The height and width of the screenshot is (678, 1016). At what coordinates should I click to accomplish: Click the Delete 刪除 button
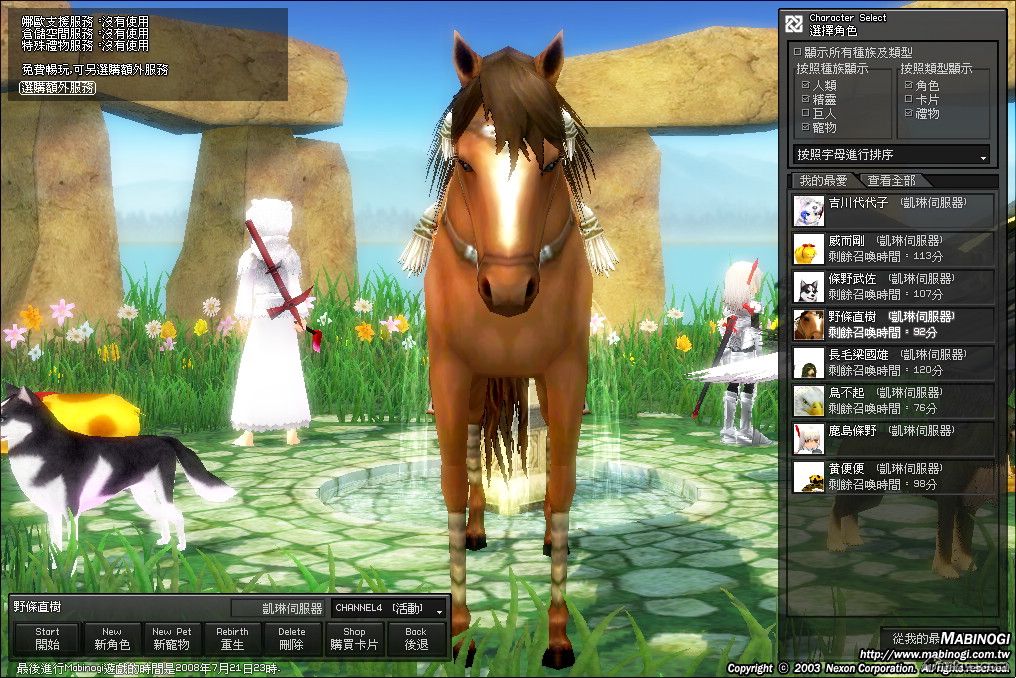click(292, 638)
